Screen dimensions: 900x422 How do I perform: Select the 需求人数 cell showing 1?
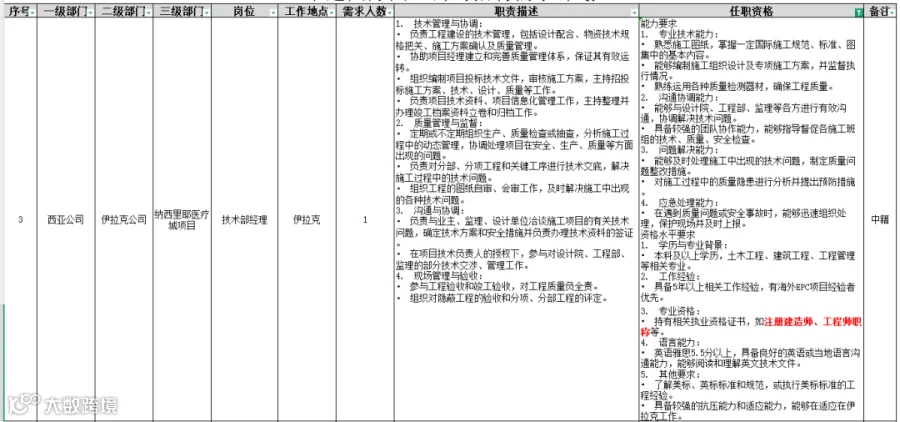click(365, 219)
